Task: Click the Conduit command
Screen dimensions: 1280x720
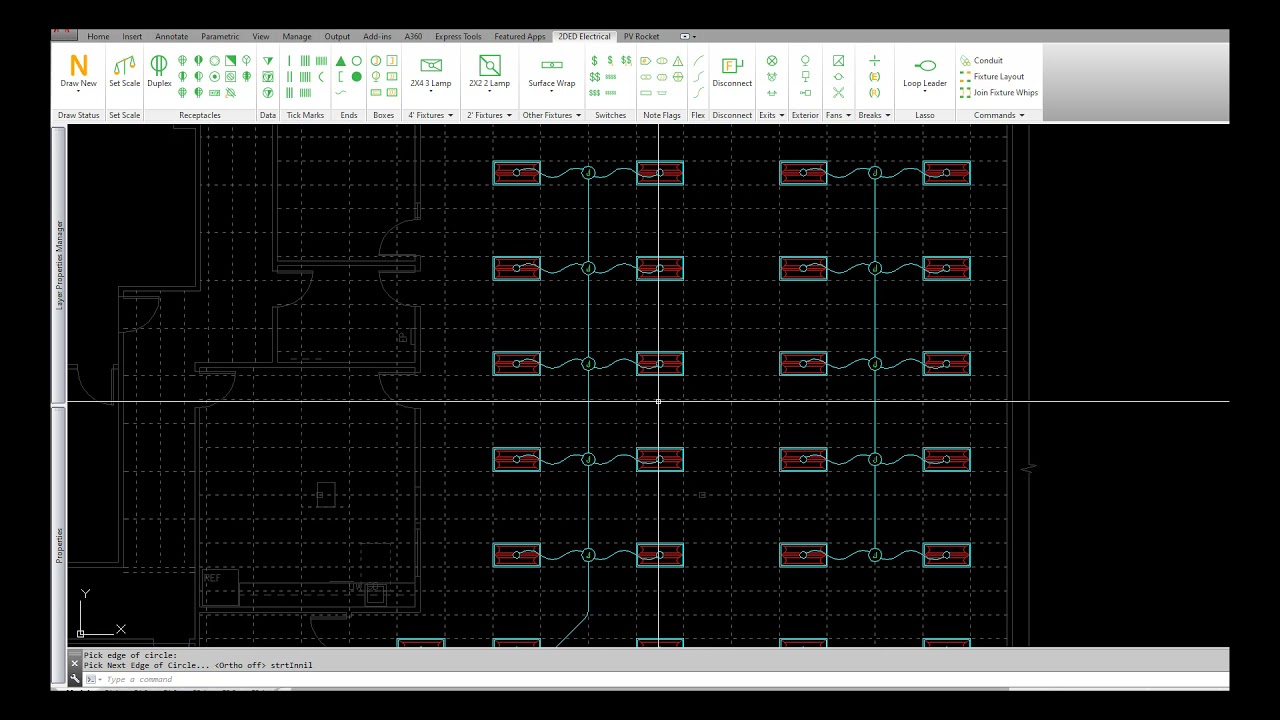Action: pyautogui.click(x=981, y=61)
